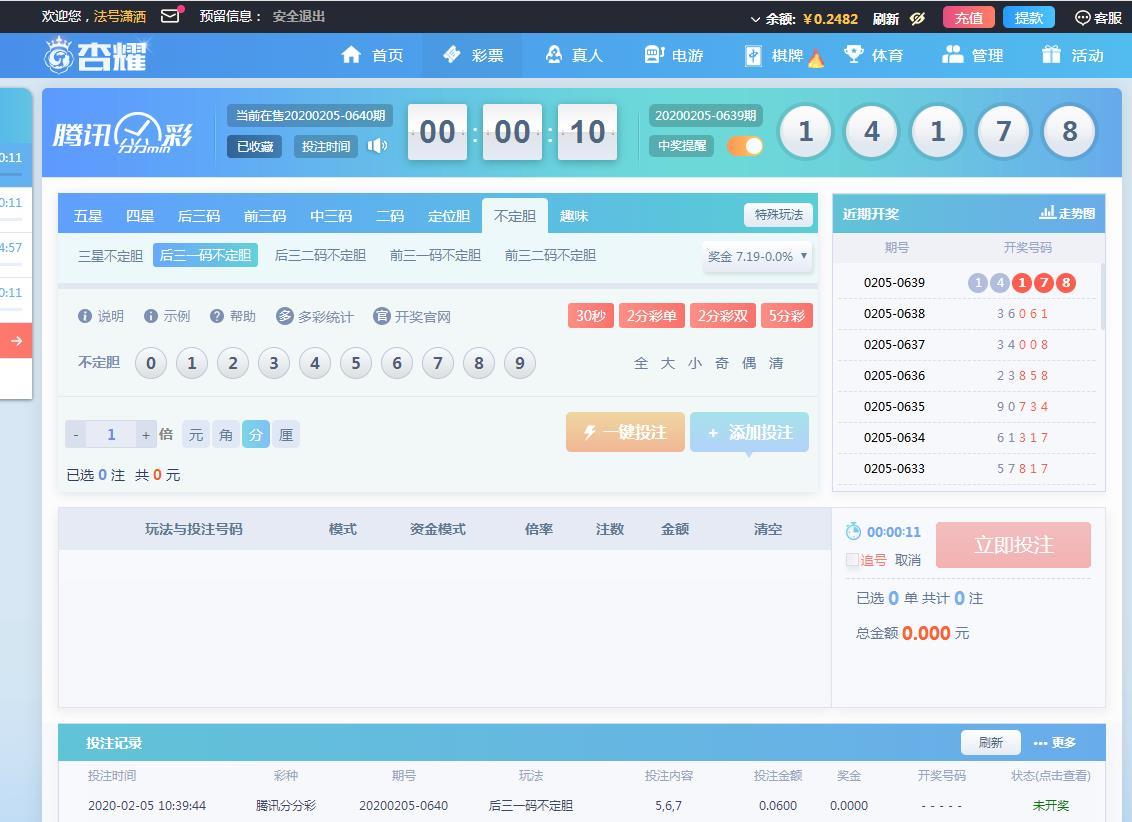Screen dimensions: 1132x822
Task: Click the 一键投注 button
Action: click(625, 432)
